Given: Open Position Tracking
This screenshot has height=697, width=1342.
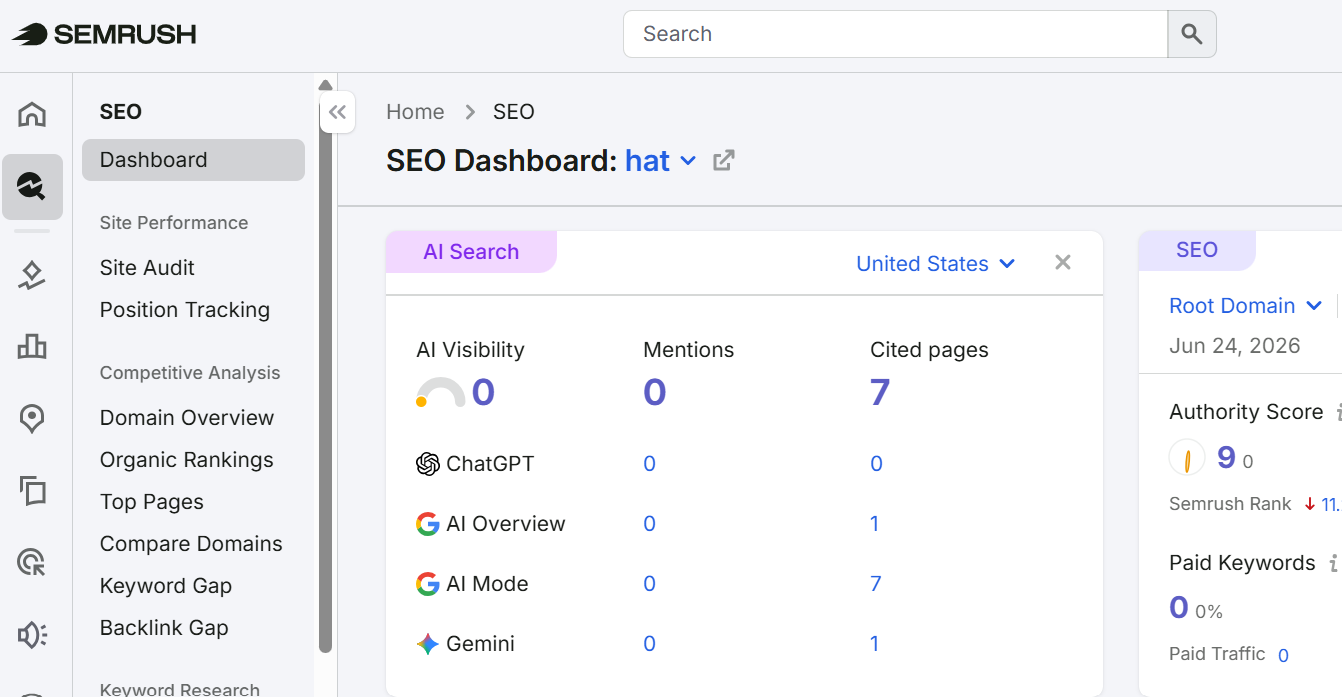Looking at the screenshot, I should click(185, 310).
